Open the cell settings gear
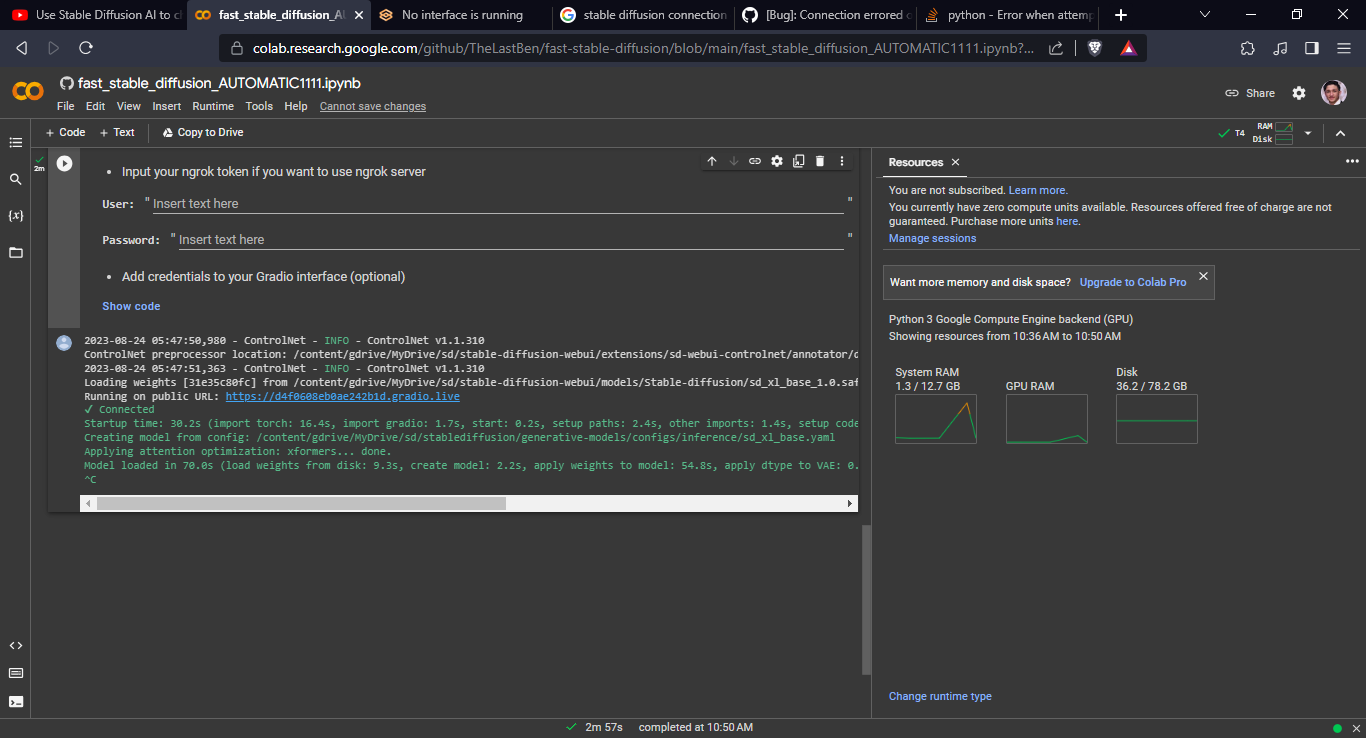Viewport: 1366px width, 738px height. pyautogui.click(x=777, y=160)
